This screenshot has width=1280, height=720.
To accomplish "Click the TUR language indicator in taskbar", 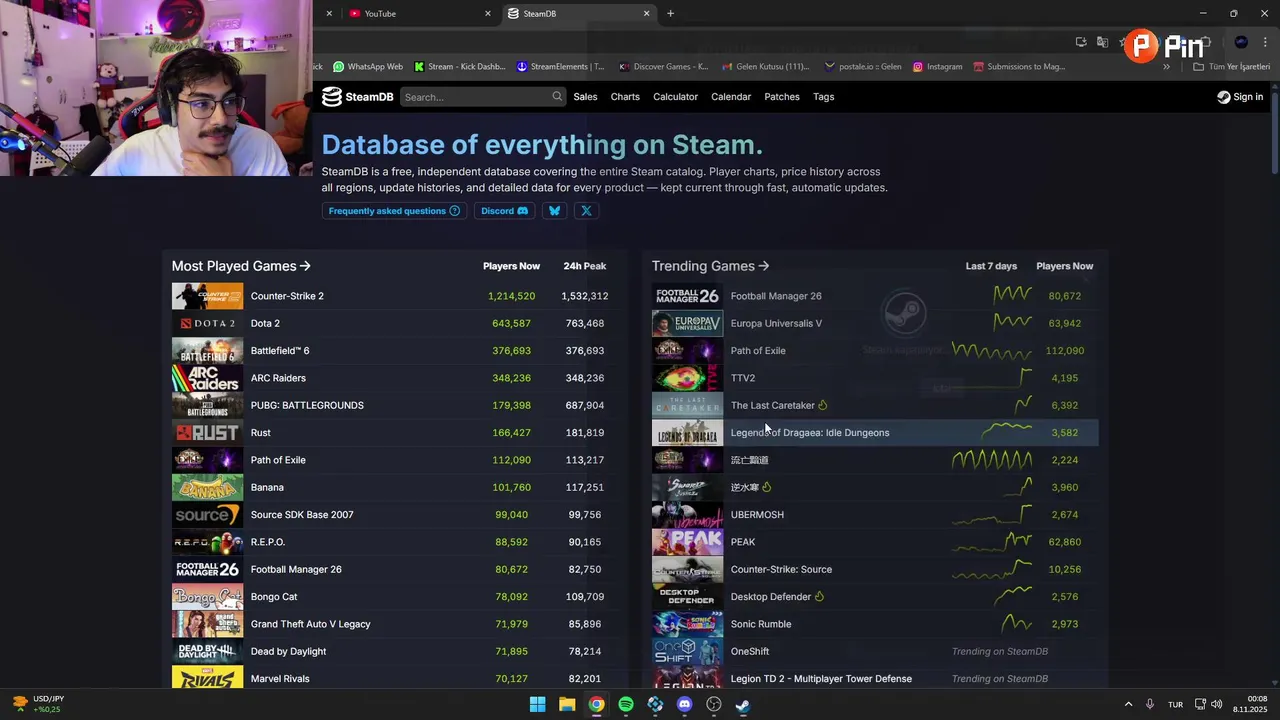I will pyautogui.click(x=1176, y=704).
